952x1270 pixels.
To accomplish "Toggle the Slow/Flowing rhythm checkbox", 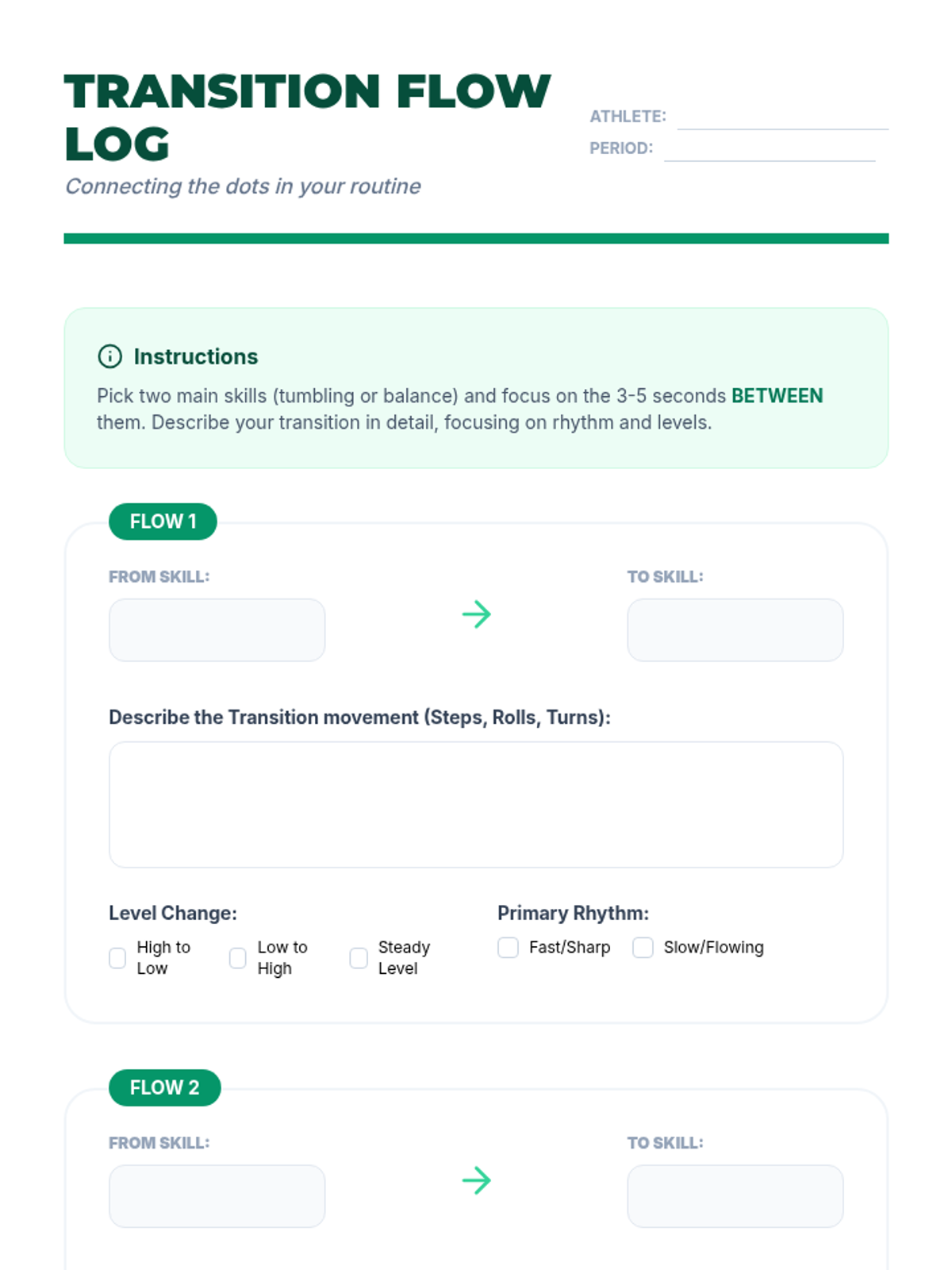I will pos(643,948).
